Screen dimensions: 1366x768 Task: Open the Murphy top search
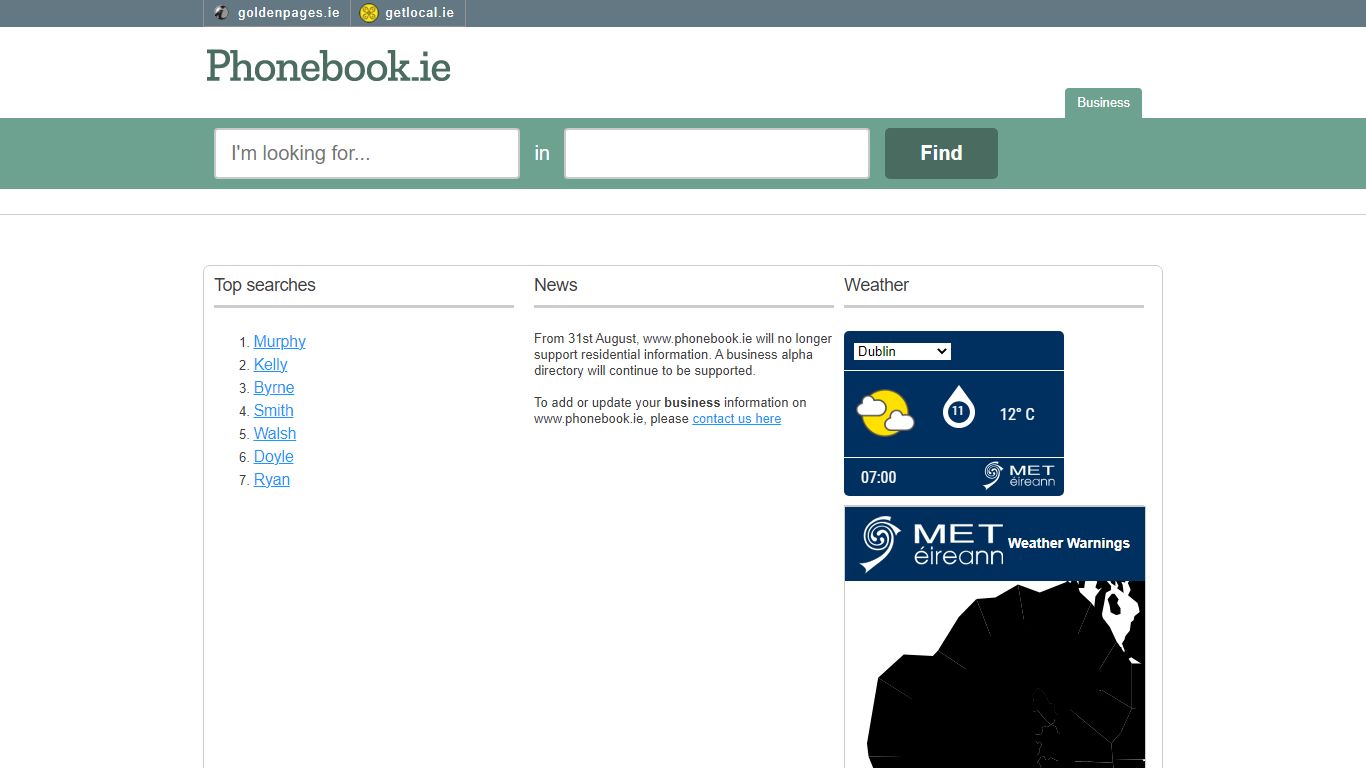tap(279, 341)
